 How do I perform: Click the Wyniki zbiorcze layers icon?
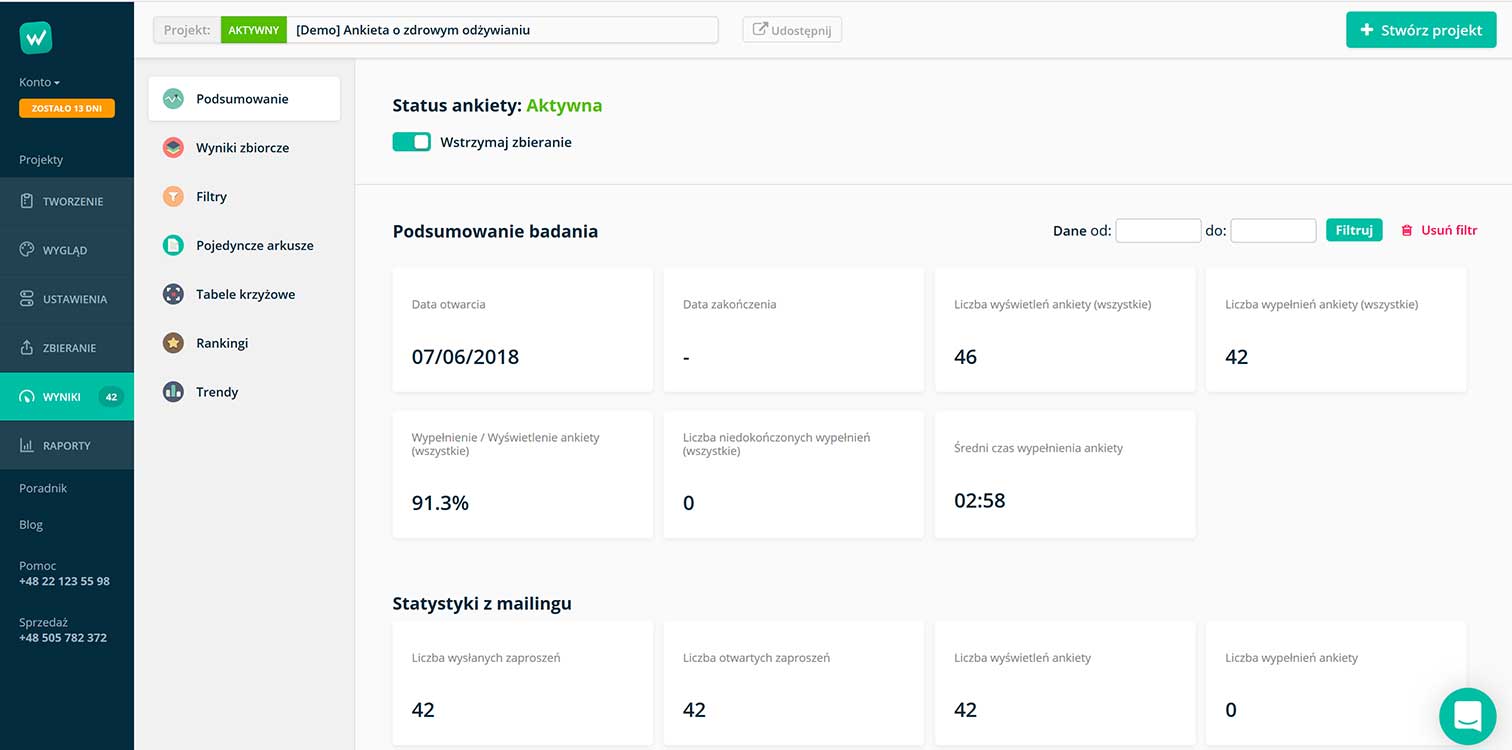(173, 148)
